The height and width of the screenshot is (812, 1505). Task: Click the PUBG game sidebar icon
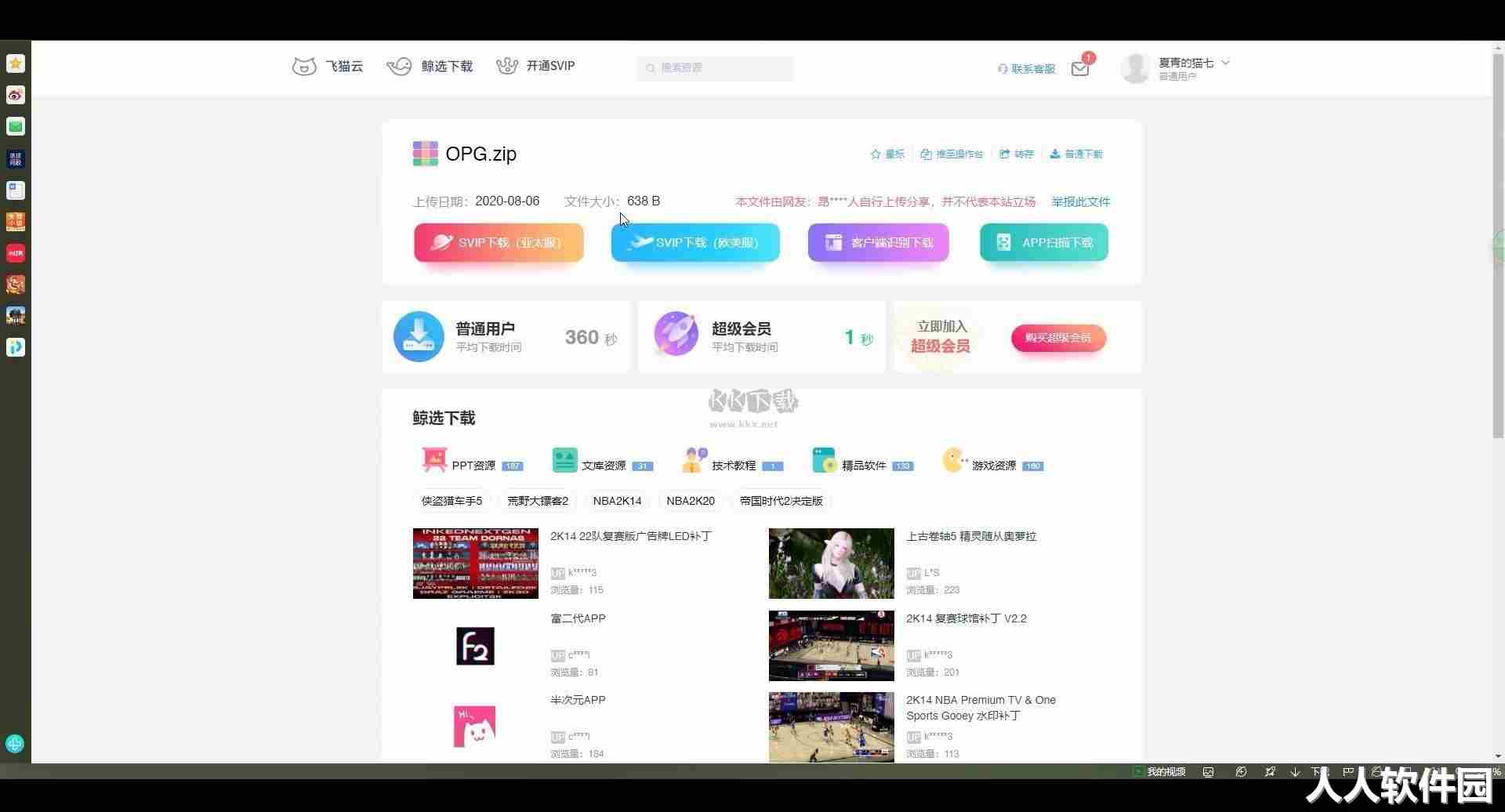tap(16, 315)
